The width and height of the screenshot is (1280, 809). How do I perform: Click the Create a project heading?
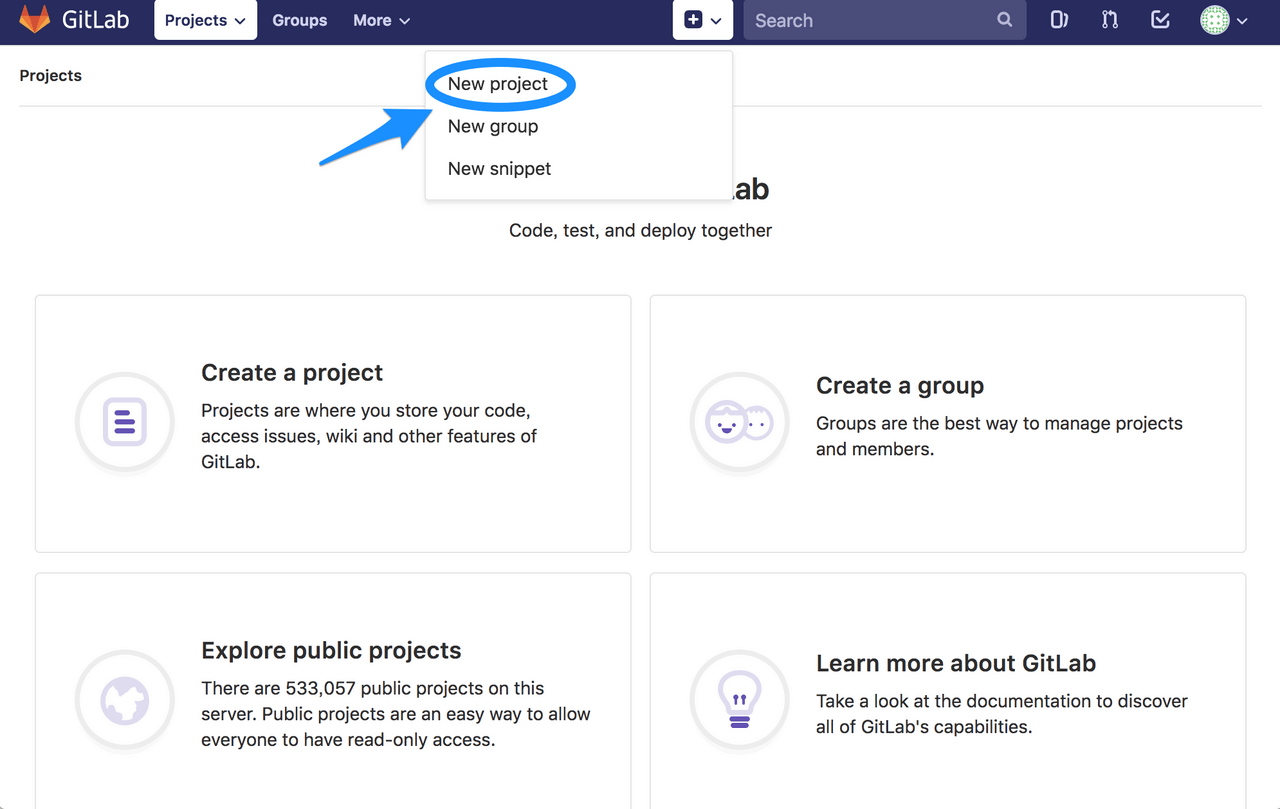292,373
